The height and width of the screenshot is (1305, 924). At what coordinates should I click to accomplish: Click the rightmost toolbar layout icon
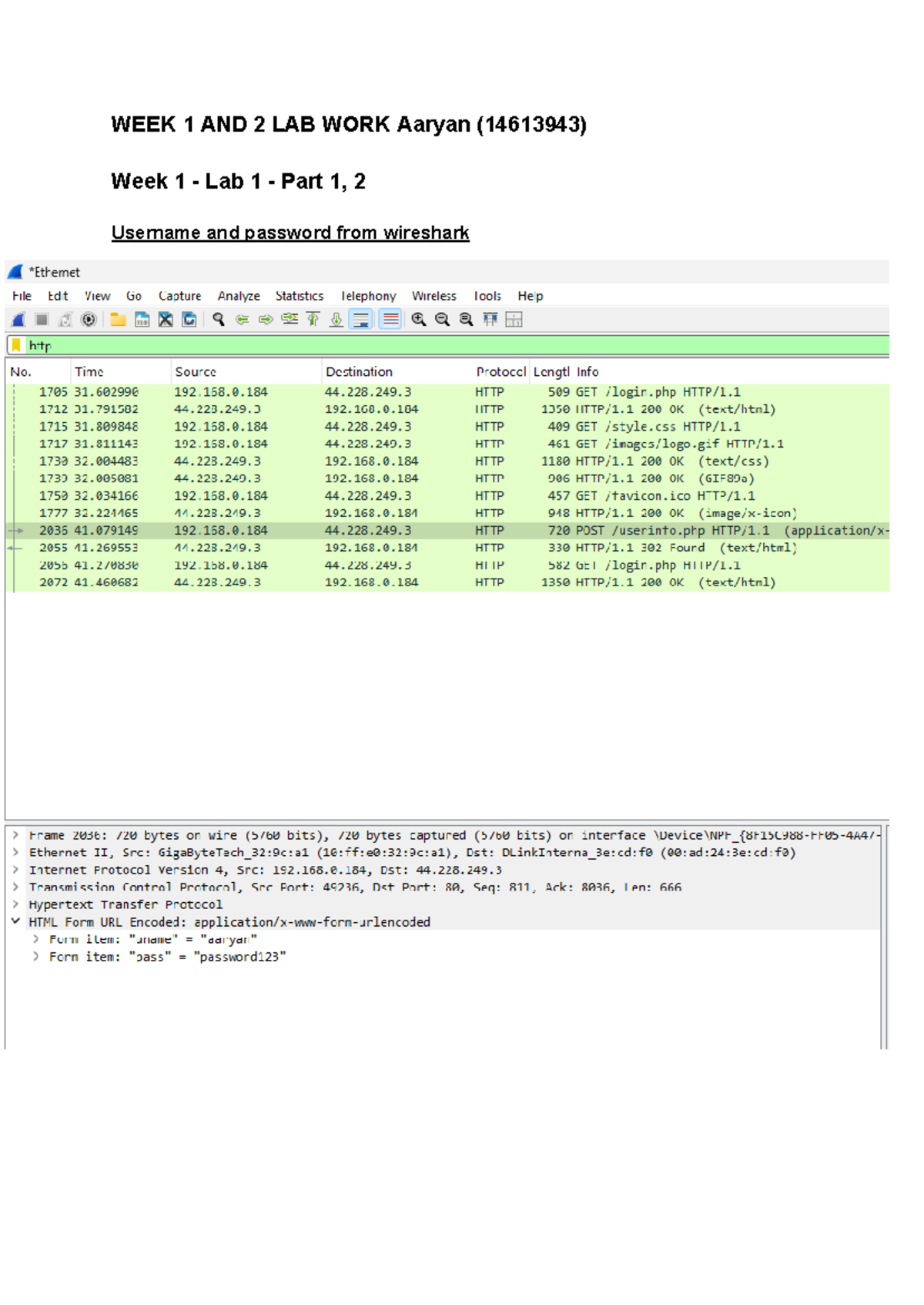[514, 320]
